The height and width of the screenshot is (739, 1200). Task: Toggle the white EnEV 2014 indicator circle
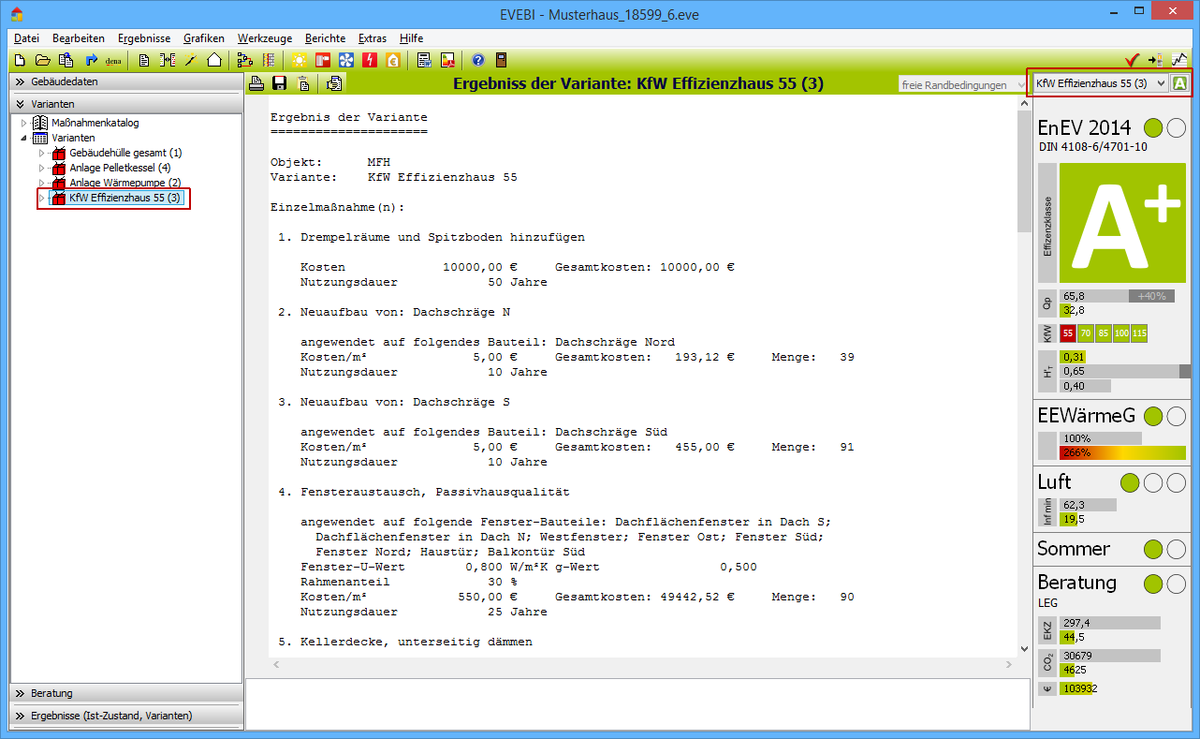(1177, 128)
